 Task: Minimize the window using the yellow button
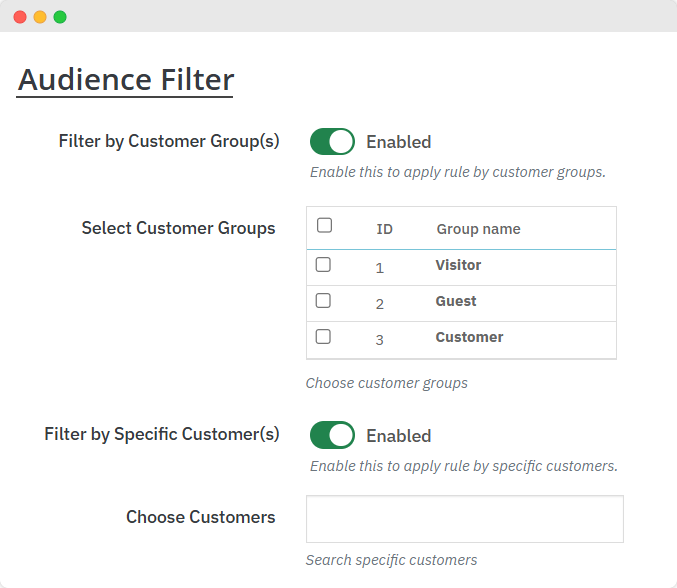point(40,17)
